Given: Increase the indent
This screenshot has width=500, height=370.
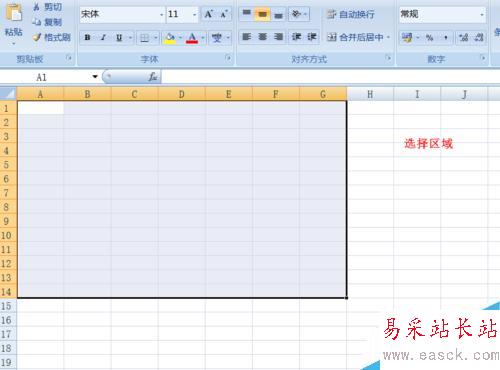Looking at the screenshot, I should click(312, 37).
